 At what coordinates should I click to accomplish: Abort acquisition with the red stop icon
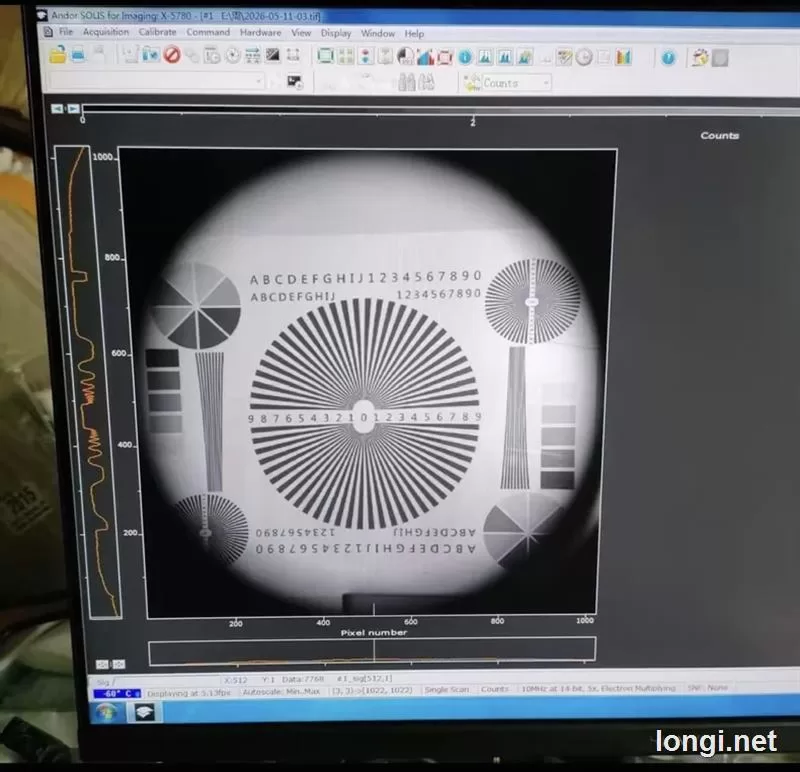coord(172,55)
